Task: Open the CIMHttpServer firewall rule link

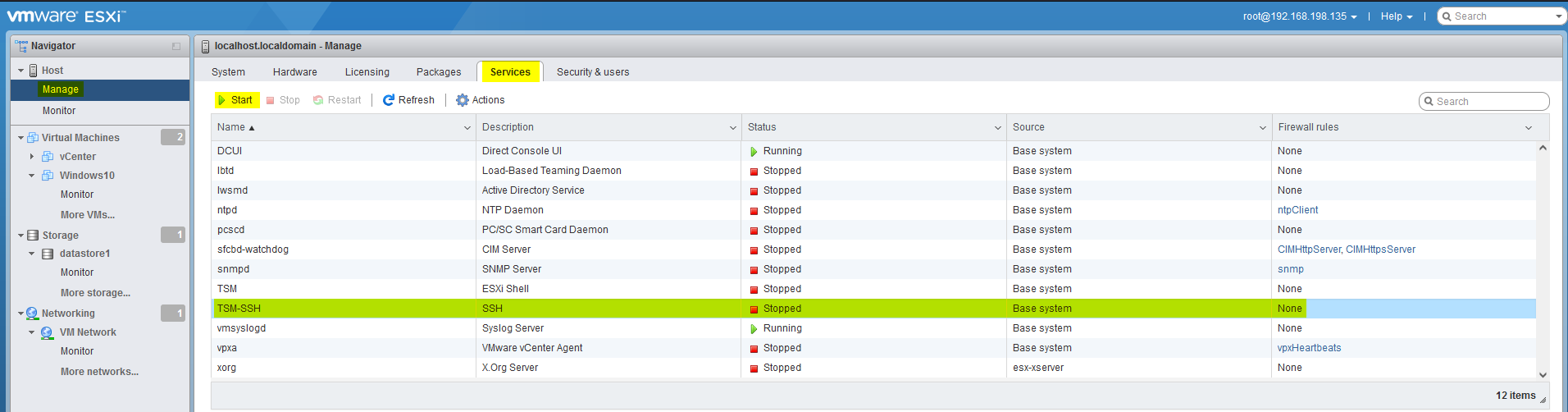Action: click(x=1309, y=249)
